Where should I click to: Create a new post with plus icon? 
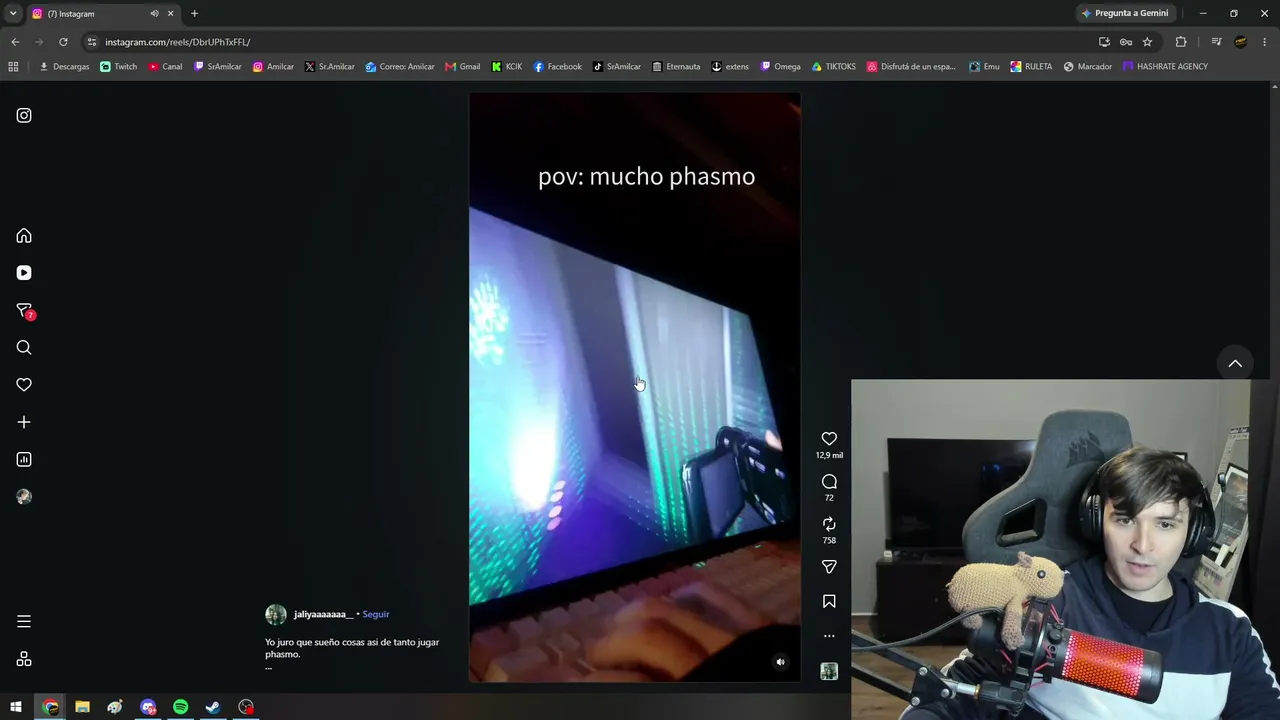click(24, 422)
